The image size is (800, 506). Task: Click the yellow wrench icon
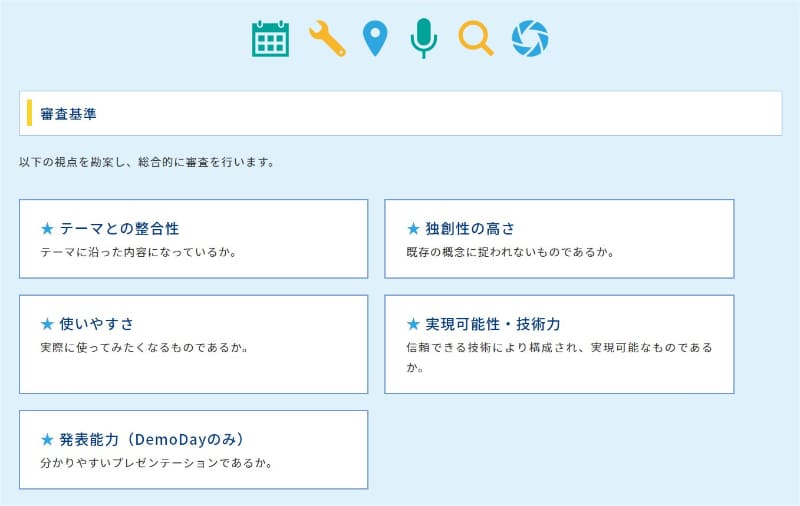327,38
